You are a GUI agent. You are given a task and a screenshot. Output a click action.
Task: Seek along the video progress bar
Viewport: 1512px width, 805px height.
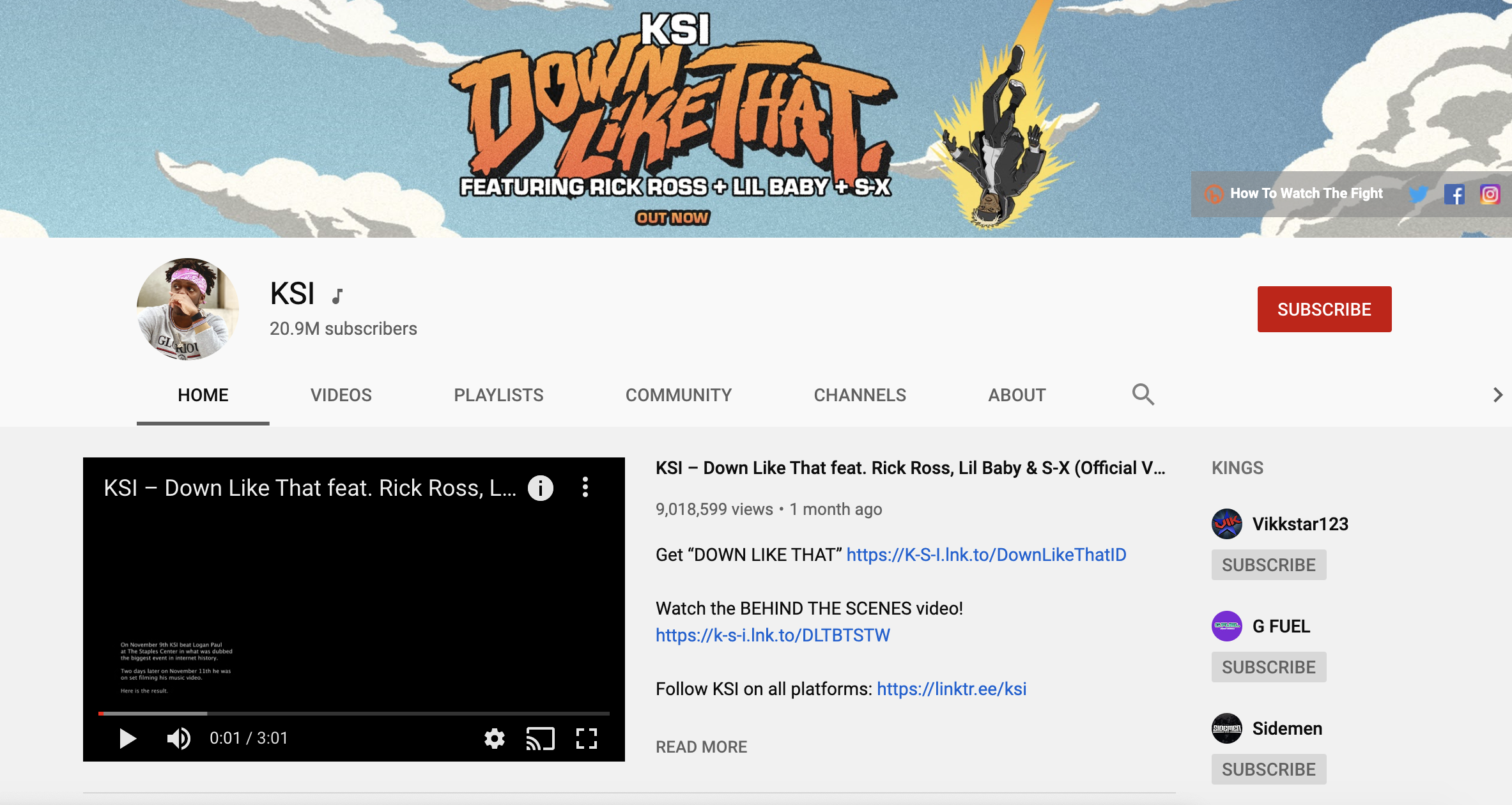click(354, 713)
